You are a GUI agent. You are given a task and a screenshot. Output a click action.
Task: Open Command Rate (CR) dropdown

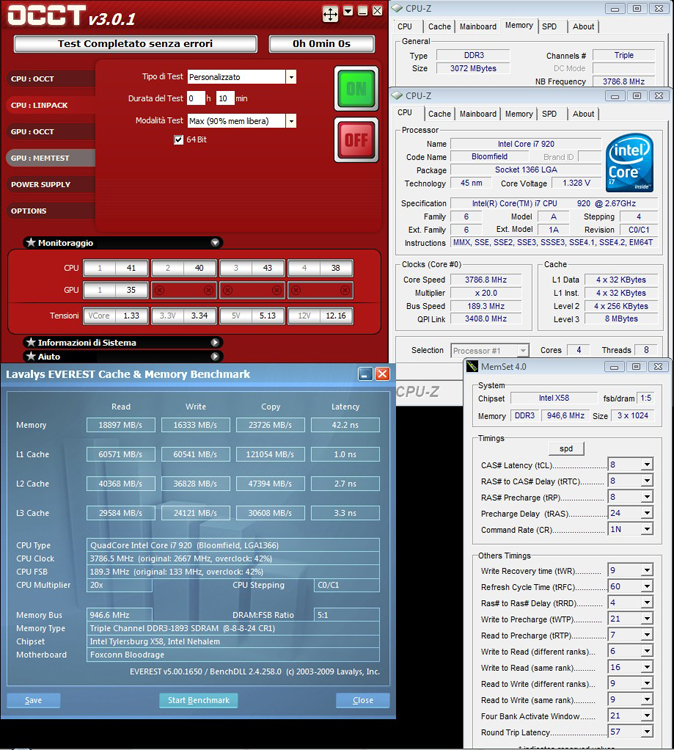[647, 529]
